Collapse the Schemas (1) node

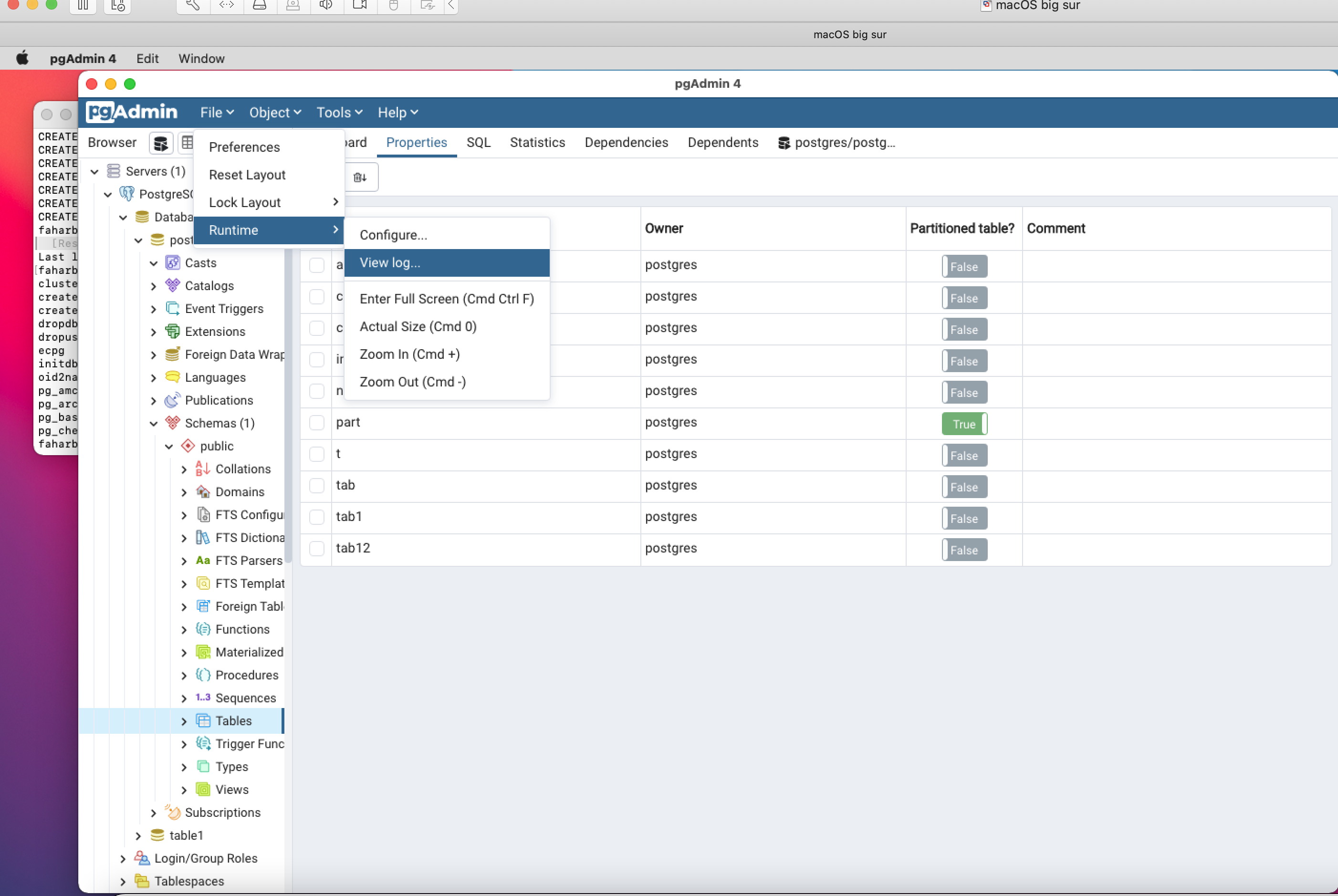pos(154,423)
